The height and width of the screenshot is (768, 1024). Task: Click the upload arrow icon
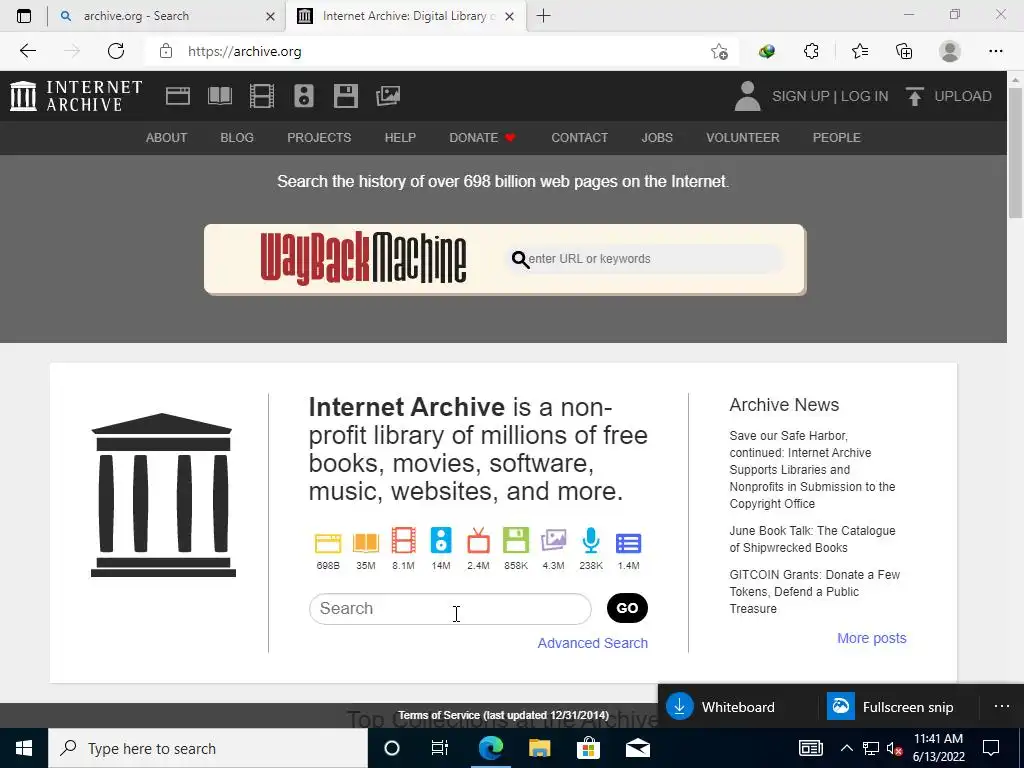(914, 96)
